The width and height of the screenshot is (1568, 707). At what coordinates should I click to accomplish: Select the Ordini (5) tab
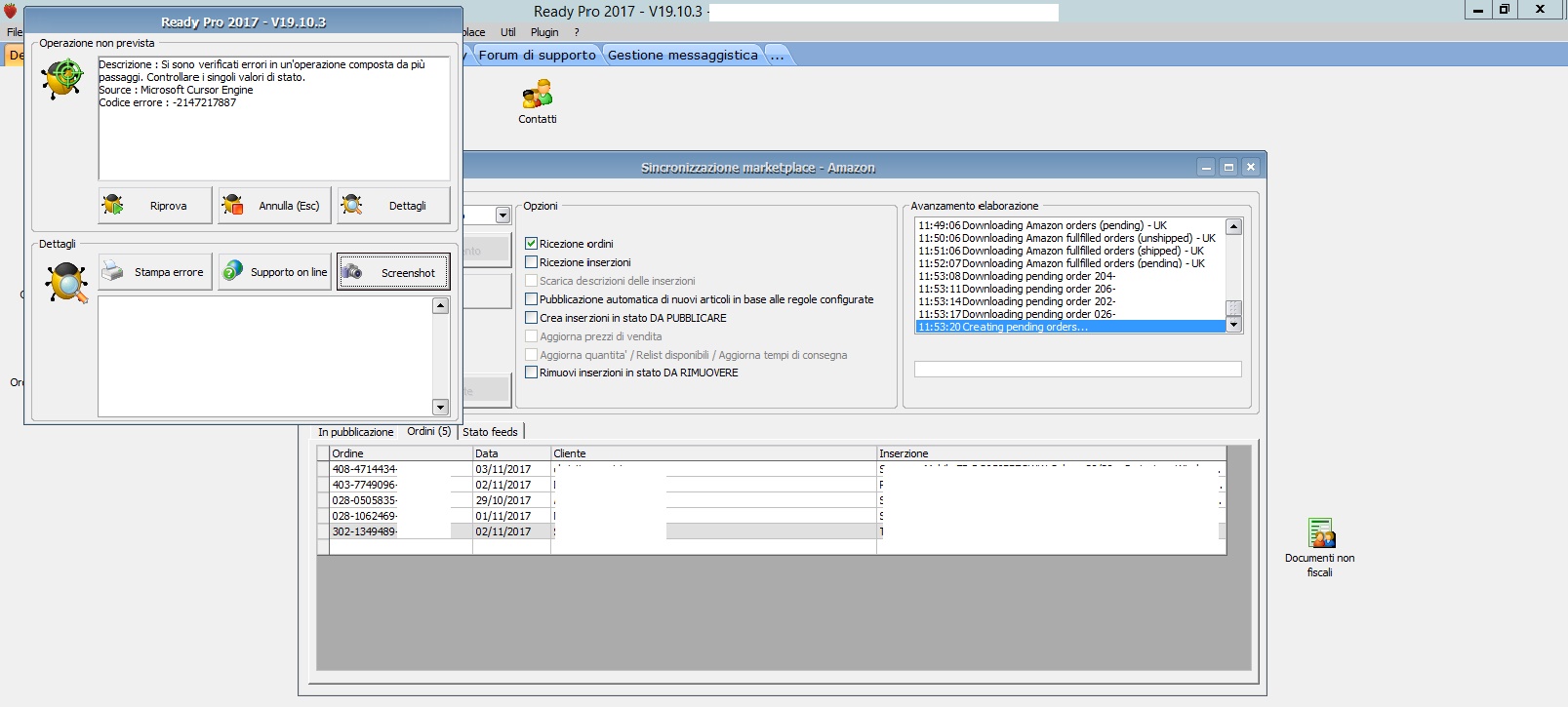point(429,431)
